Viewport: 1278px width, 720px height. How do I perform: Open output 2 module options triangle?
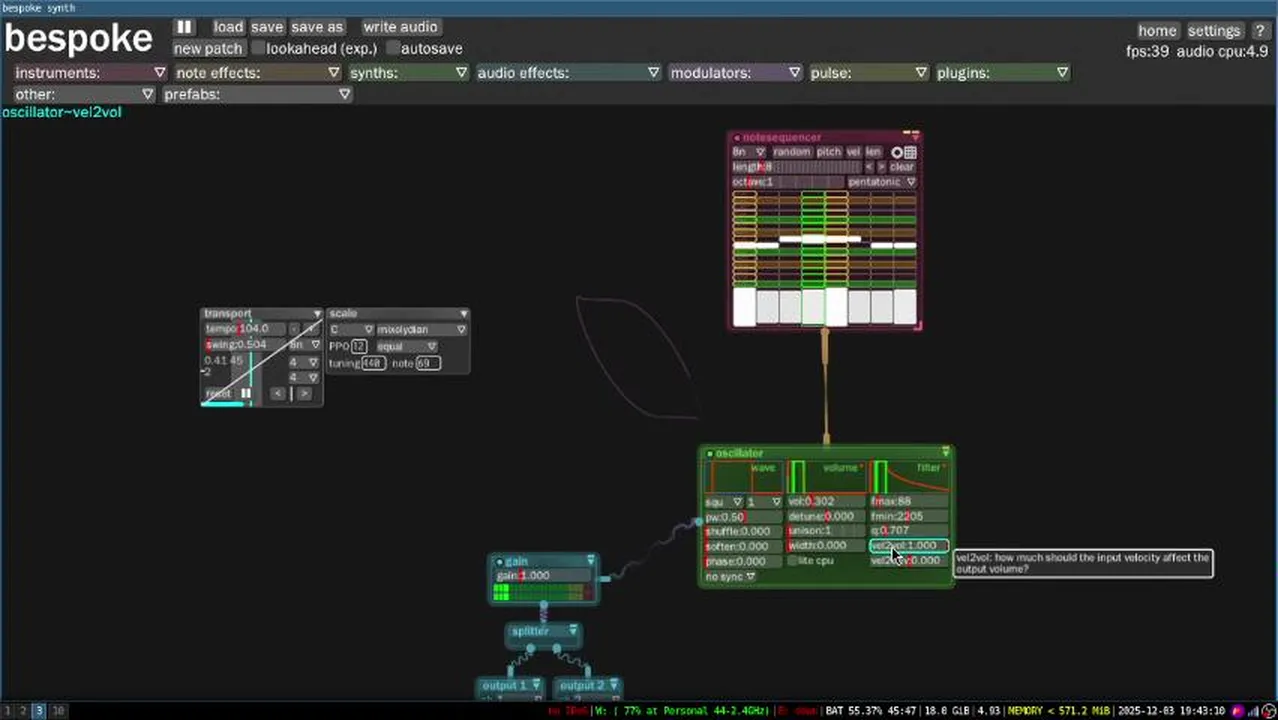click(x=612, y=685)
